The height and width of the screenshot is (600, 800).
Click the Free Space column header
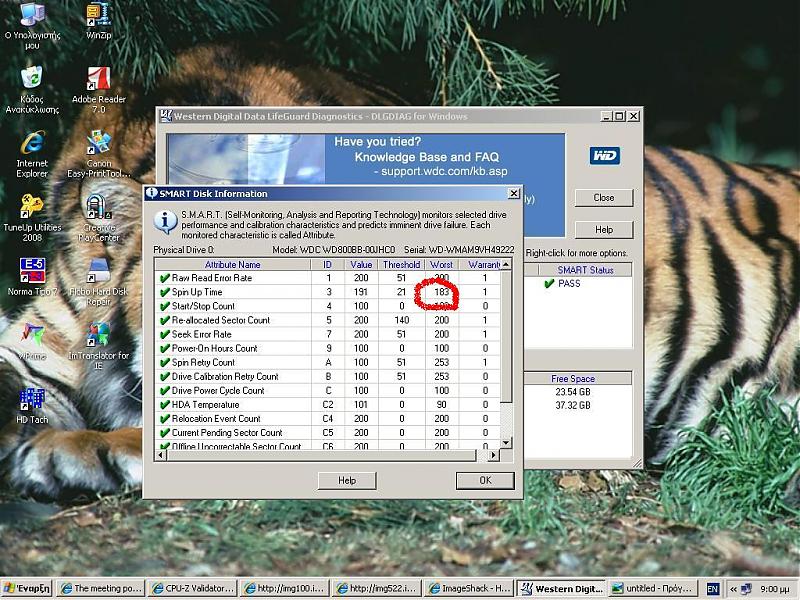pyautogui.click(x=573, y=379)
